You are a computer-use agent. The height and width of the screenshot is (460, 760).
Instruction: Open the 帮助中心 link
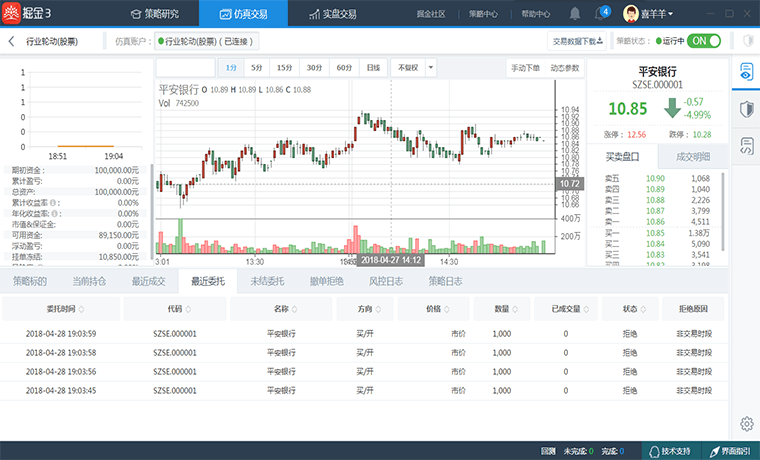pos(536,14)
